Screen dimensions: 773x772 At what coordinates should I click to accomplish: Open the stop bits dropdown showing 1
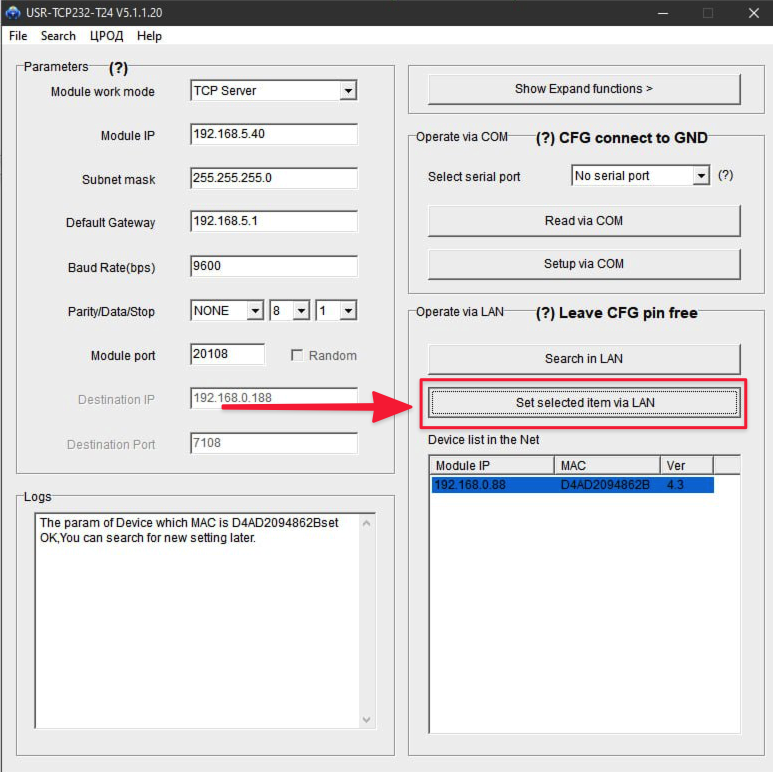347,311
